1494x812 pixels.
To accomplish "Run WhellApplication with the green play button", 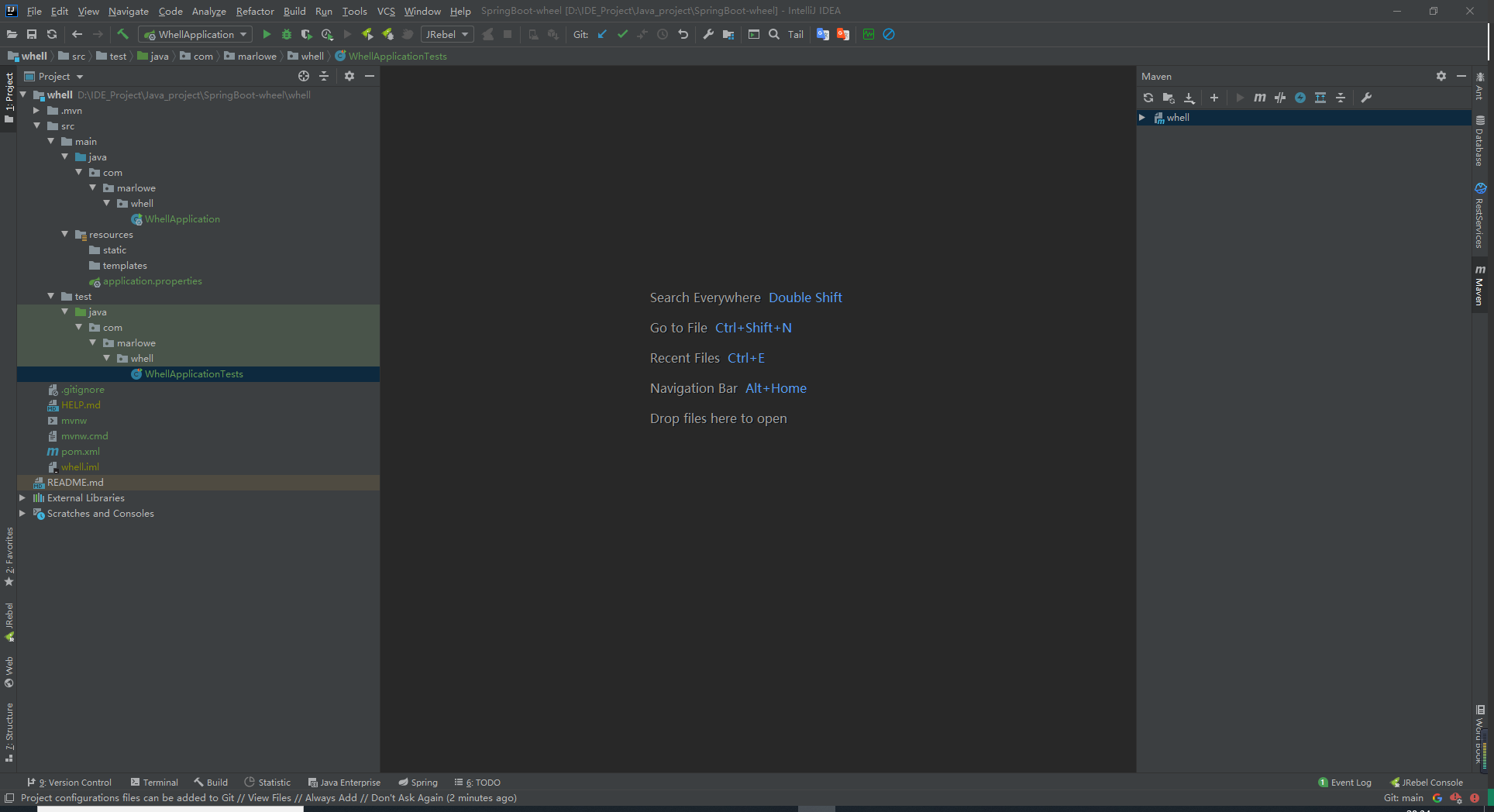I will (267, 34).
